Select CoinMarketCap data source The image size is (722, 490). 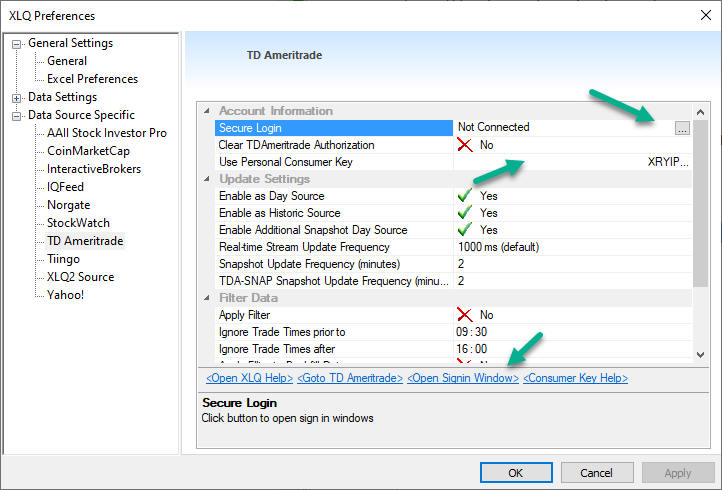click(x=88, y=151)
